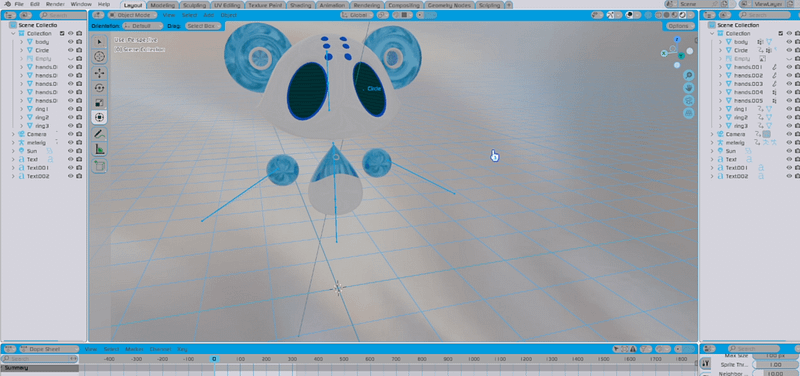Click the Z axis on navigation gizmo
The height and width of the screenshot is (376, 800).
pyautogui.click(x=677, y=39)
